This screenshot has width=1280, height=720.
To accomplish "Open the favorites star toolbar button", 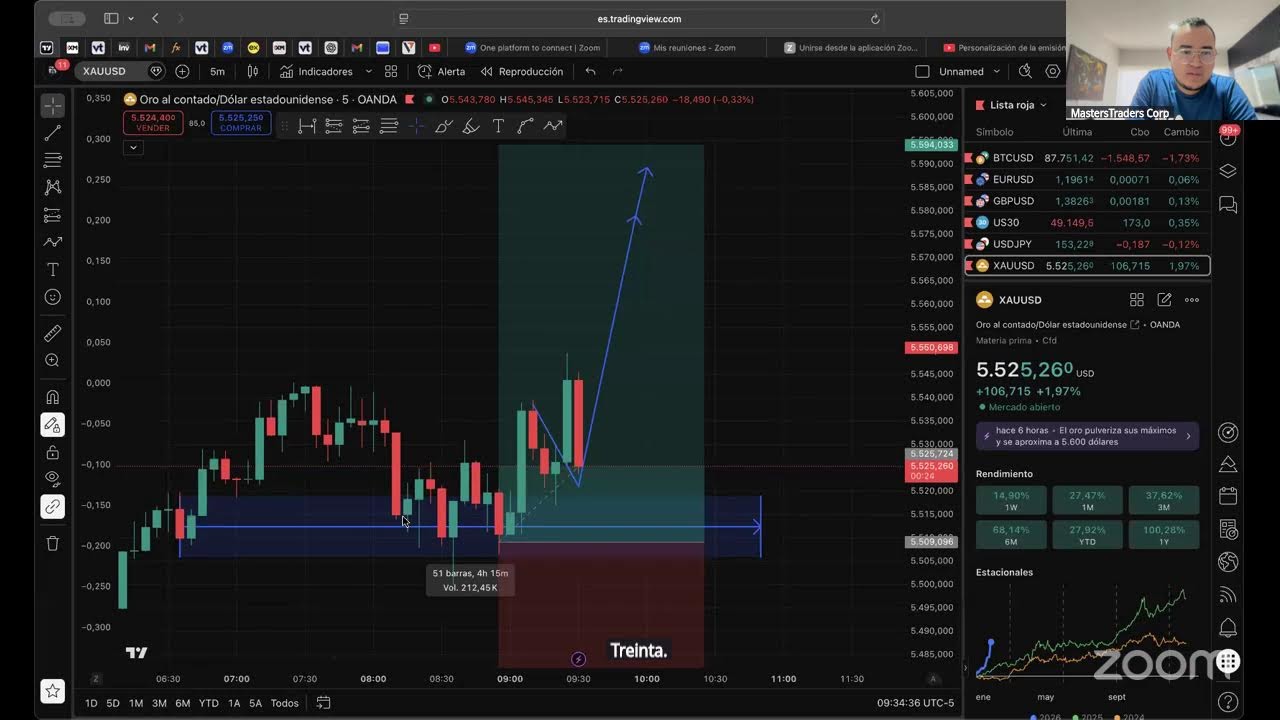I will (53, 691).
